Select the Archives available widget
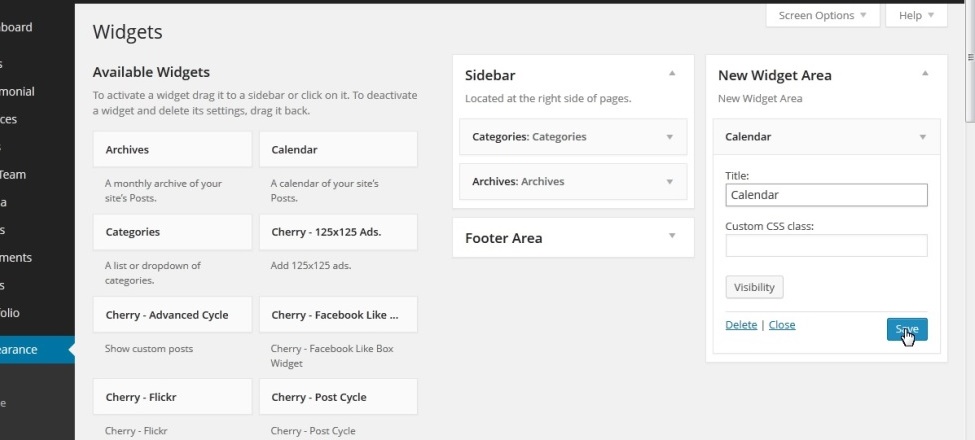 pyautogui.click(x=172, y=150)
